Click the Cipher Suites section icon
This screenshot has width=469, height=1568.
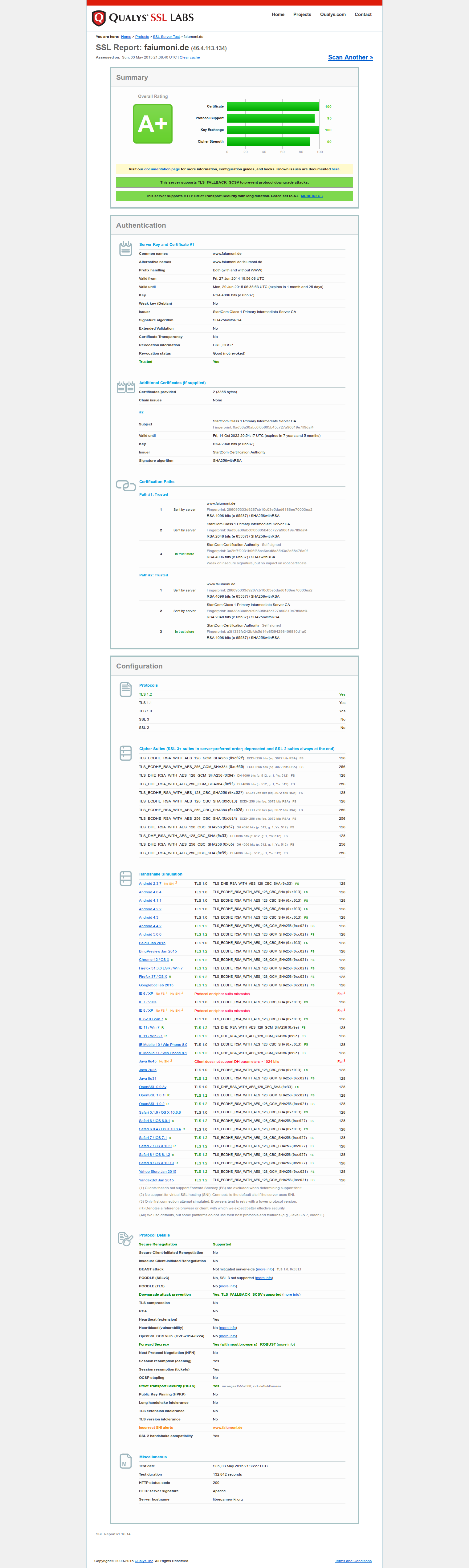[x=125, y=753]
